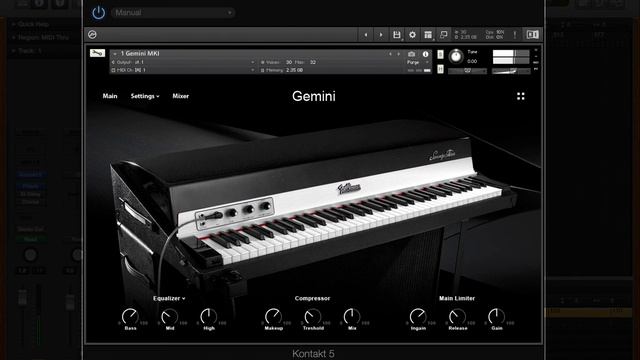The width and height of the screenshot is (640, 360).
Task: Click the Compressor section label
Action: [x=312, y=298]
